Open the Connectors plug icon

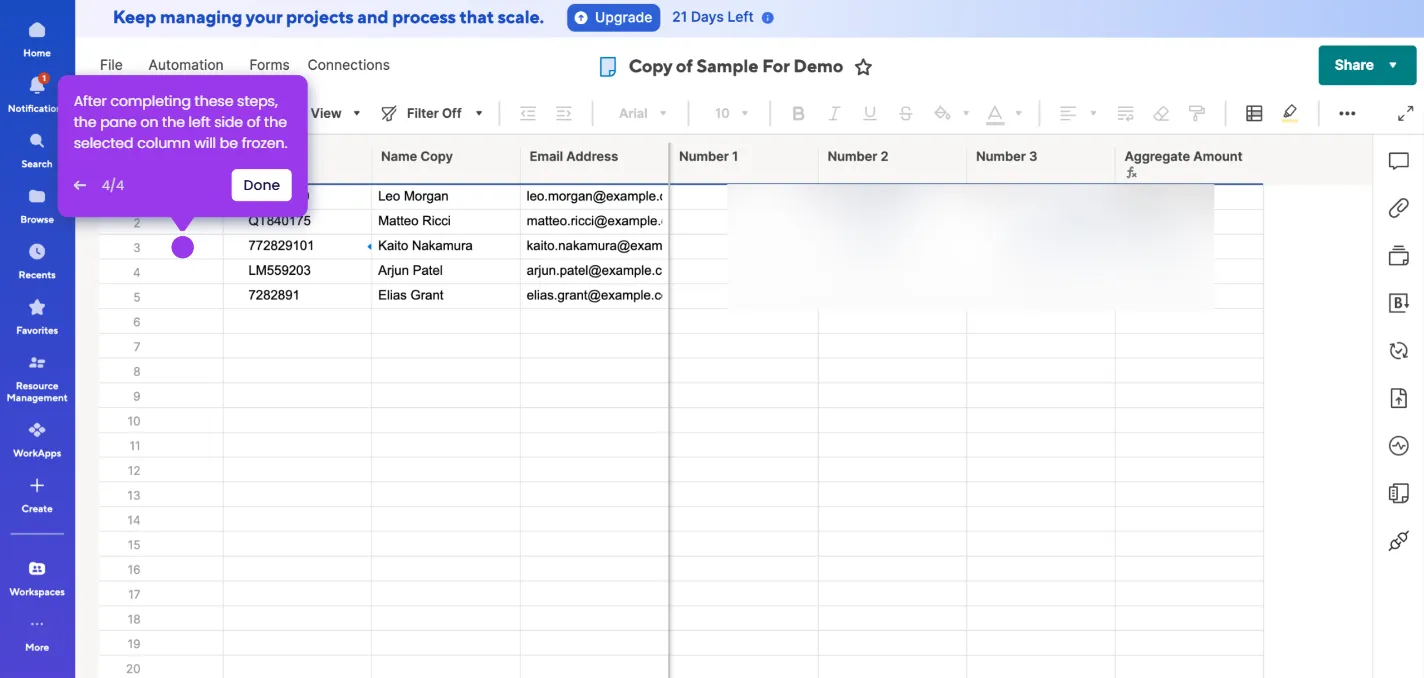(x=1399, y=541)
